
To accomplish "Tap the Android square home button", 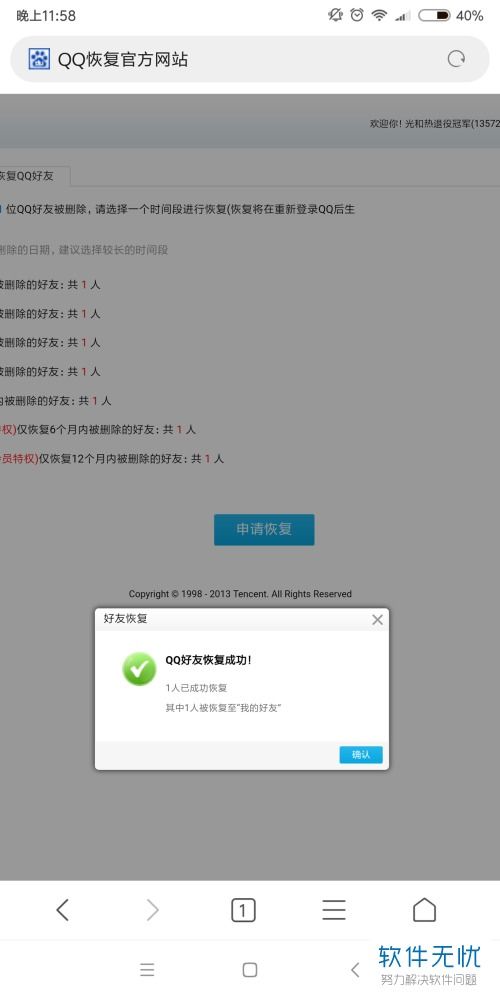I will pos(250,970).
